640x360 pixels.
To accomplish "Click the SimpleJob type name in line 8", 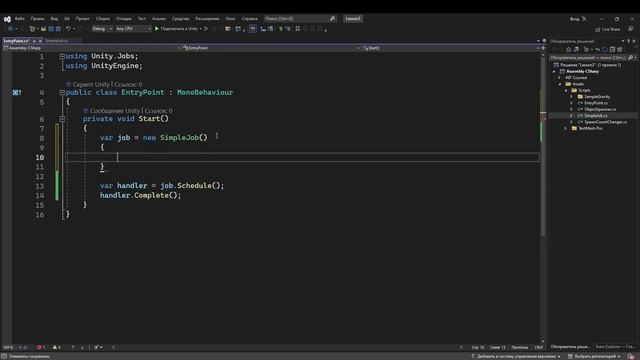I will click(180, 138).
